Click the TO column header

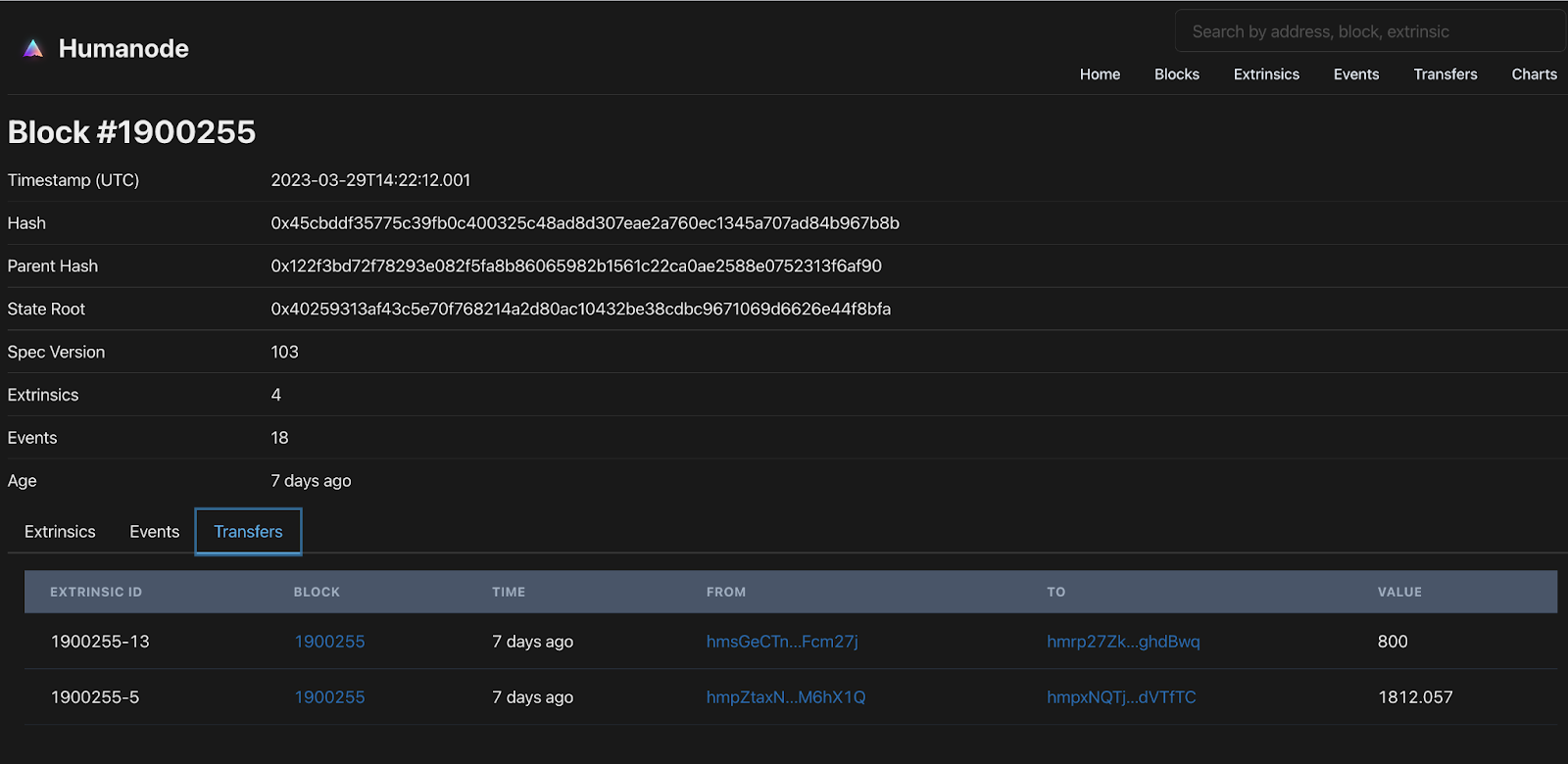1055,593
